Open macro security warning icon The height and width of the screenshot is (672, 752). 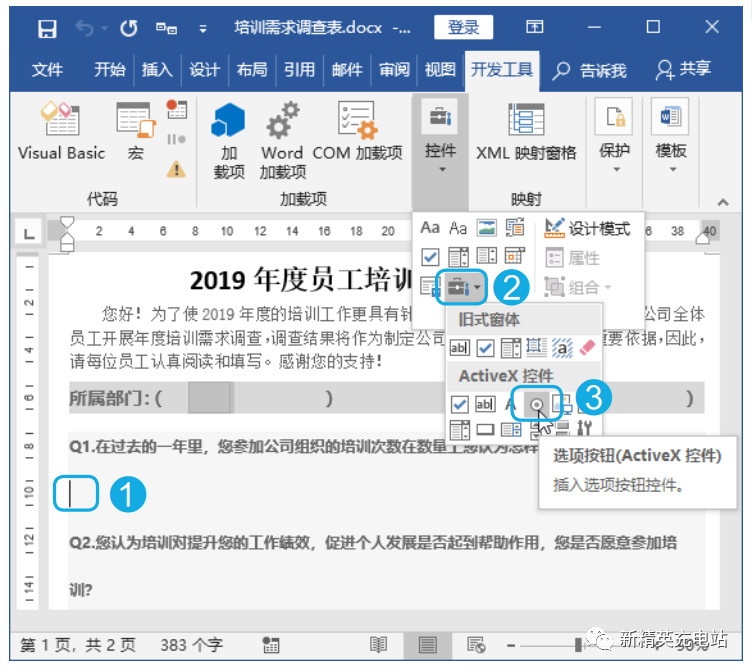tap(176, 168)
